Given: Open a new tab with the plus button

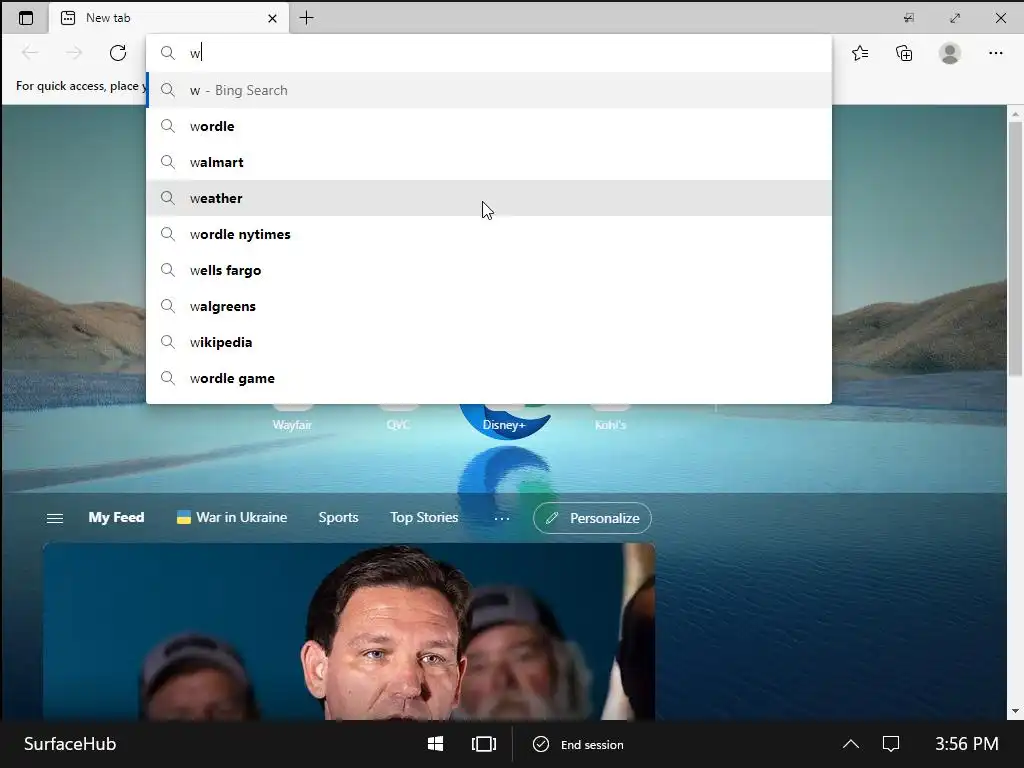Looking at the screenshot, I should tap(306, 18).
